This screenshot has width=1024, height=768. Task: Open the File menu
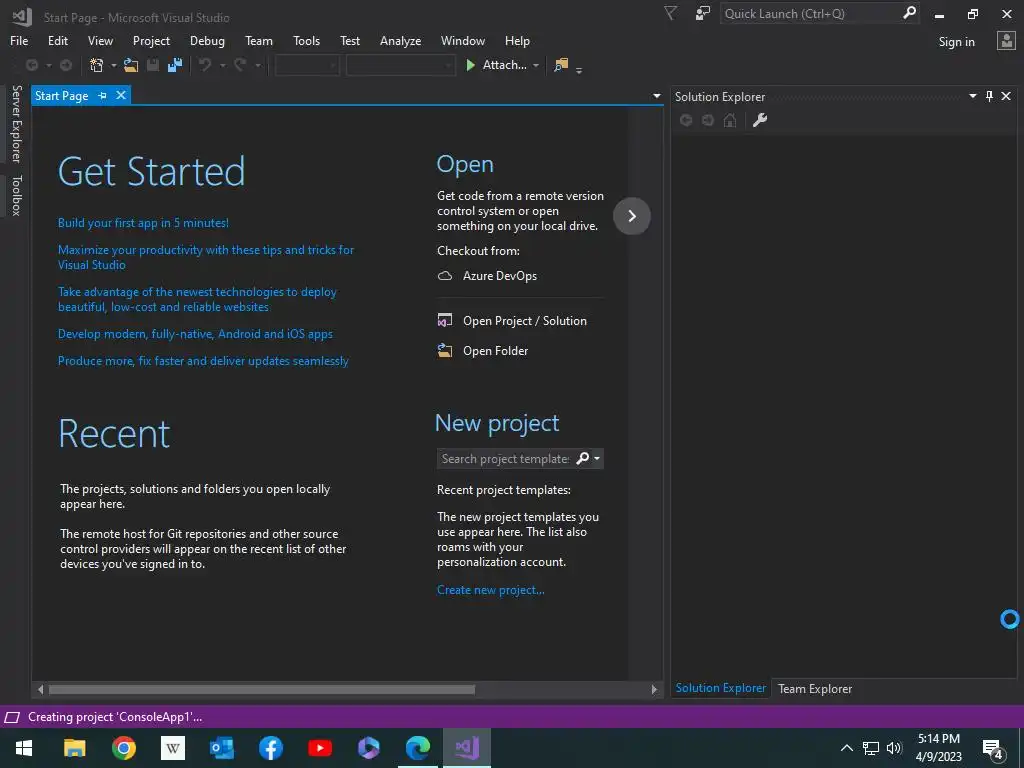tap(19, 40)
